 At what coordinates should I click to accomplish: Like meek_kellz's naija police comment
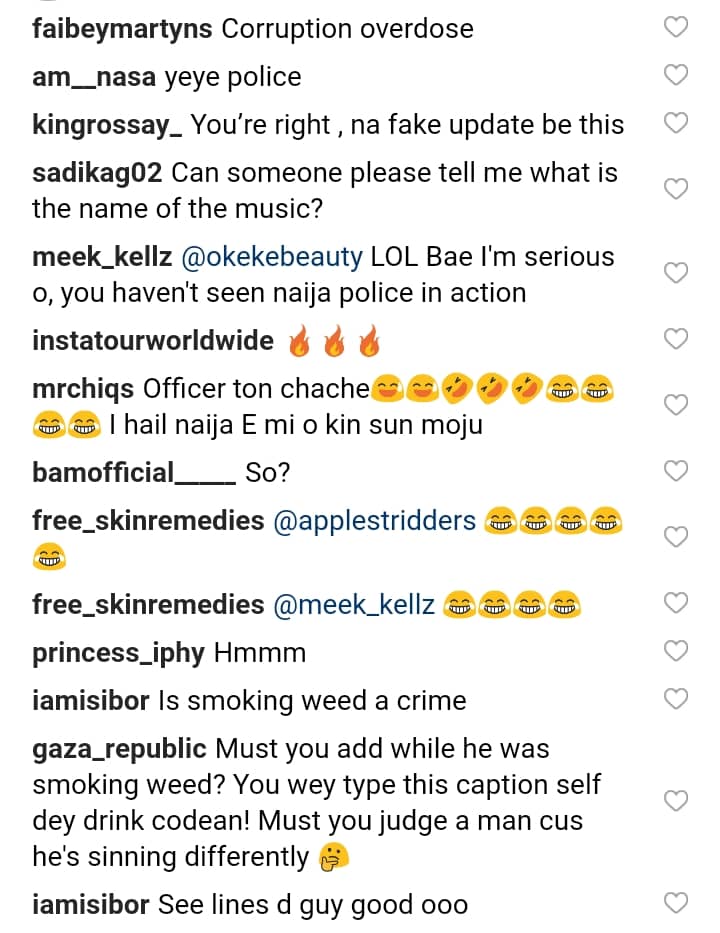pyautogui.click(x=677, y=273)
